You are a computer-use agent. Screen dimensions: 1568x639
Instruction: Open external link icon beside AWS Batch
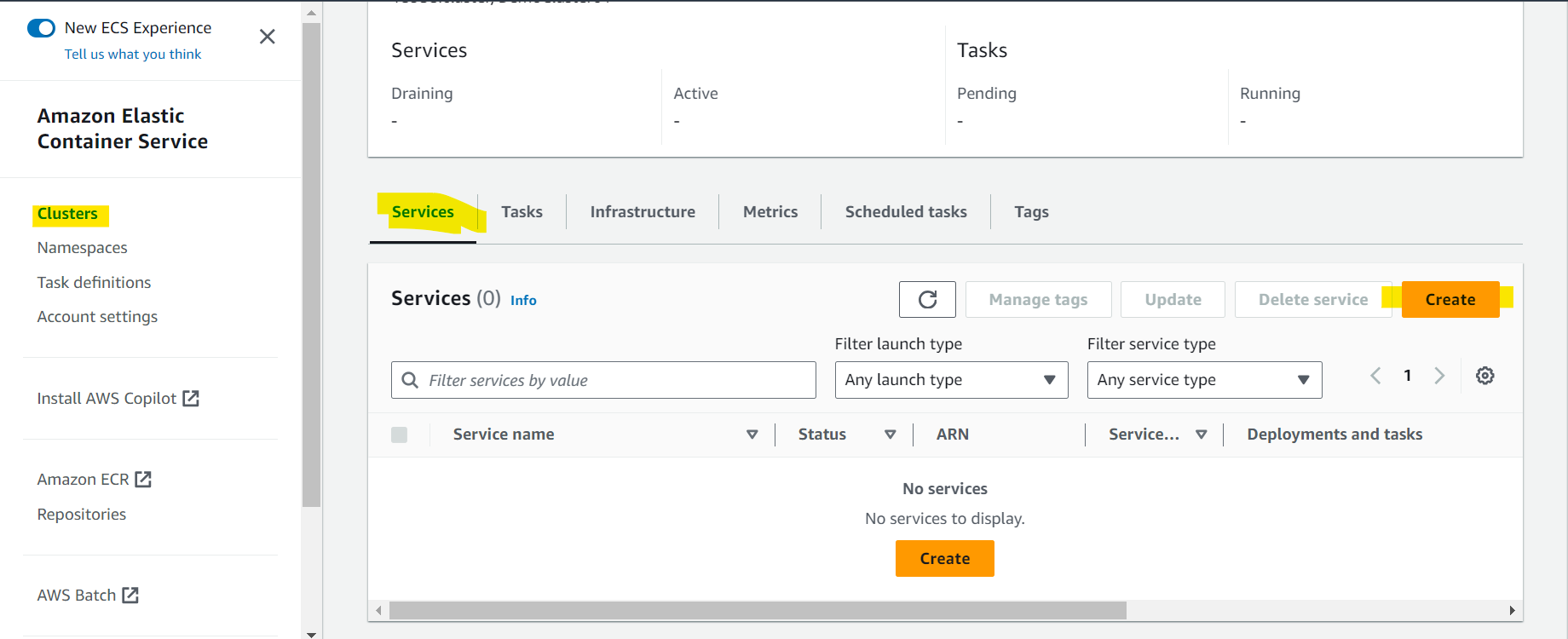point(130,596)
